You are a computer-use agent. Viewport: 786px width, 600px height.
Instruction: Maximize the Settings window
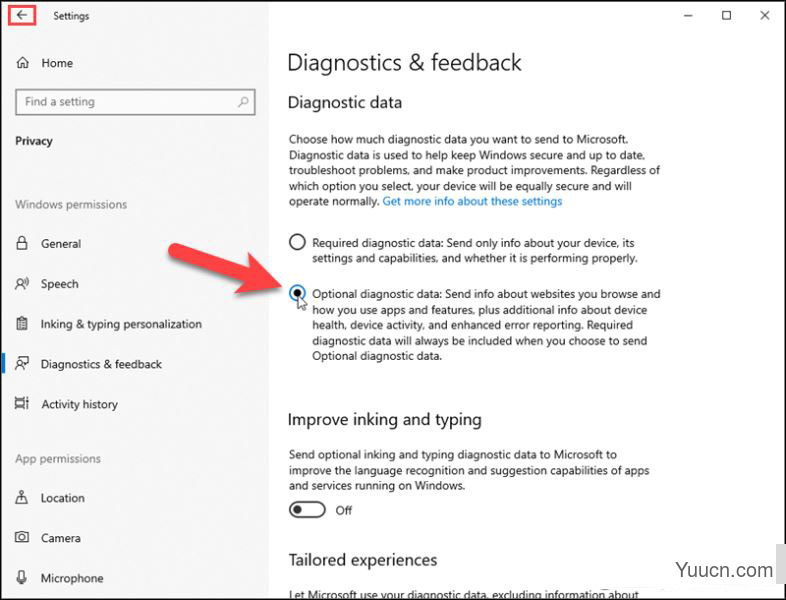tap(726, 16)
